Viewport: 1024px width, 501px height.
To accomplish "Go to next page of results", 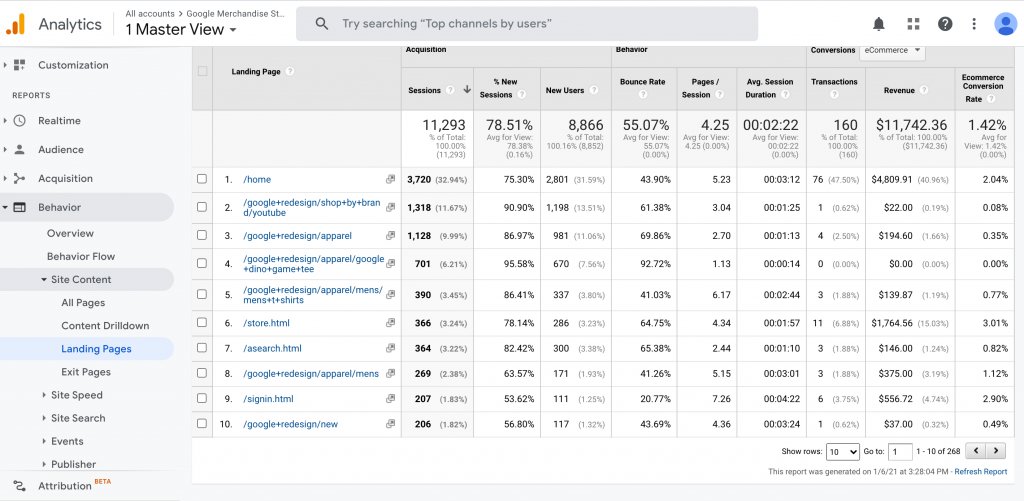I will tap(996, 451).
